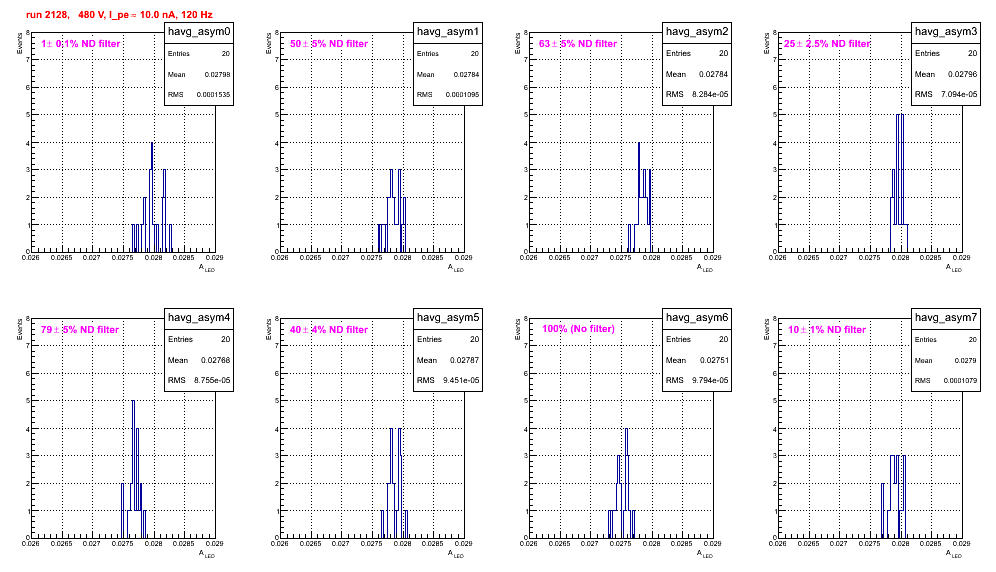
Task: Click RMS value 7.094e-05 in havg_asym3 box
Action: (x=959, y=94)
